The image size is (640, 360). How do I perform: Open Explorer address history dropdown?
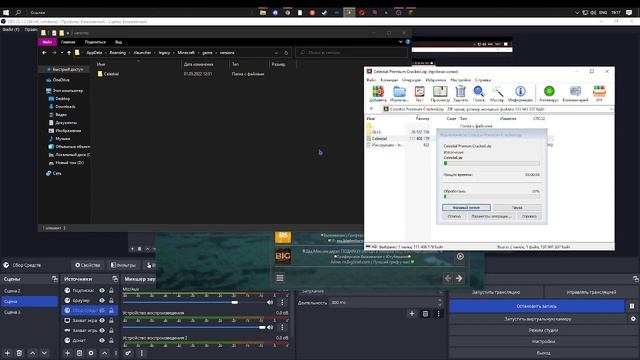(x=276, y=53)
